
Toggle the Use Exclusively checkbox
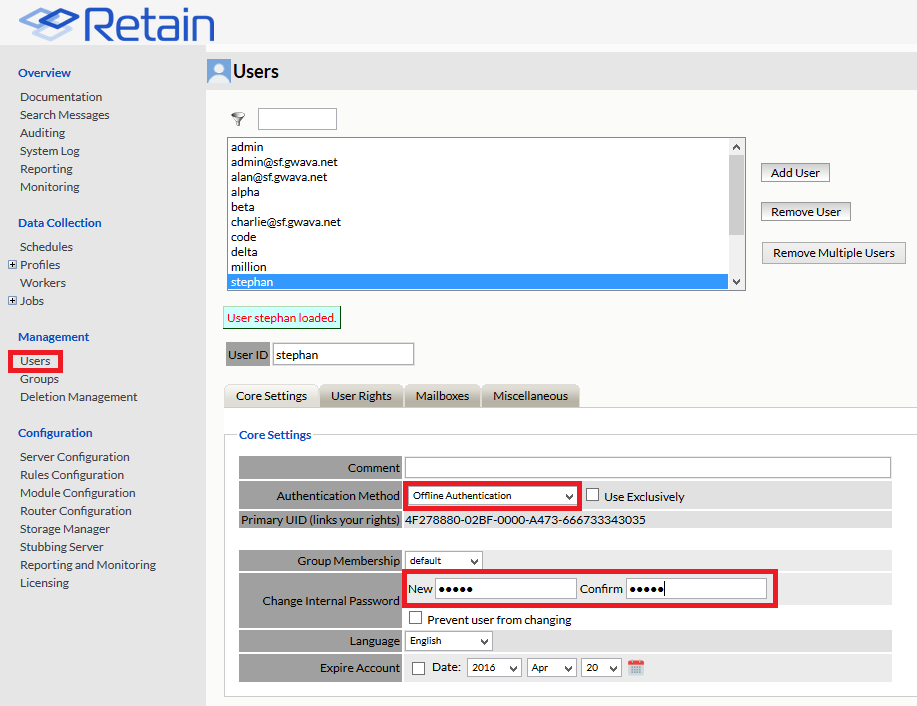(592, 495)
